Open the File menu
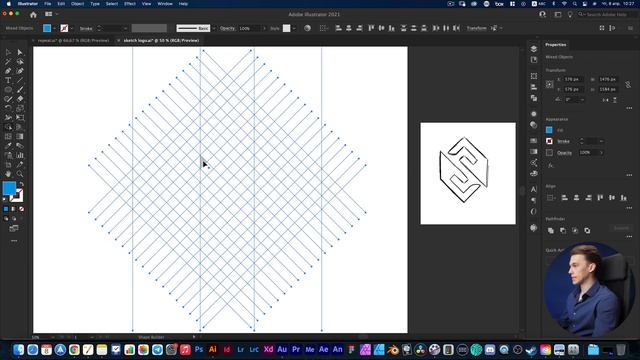 click(48, 4)
